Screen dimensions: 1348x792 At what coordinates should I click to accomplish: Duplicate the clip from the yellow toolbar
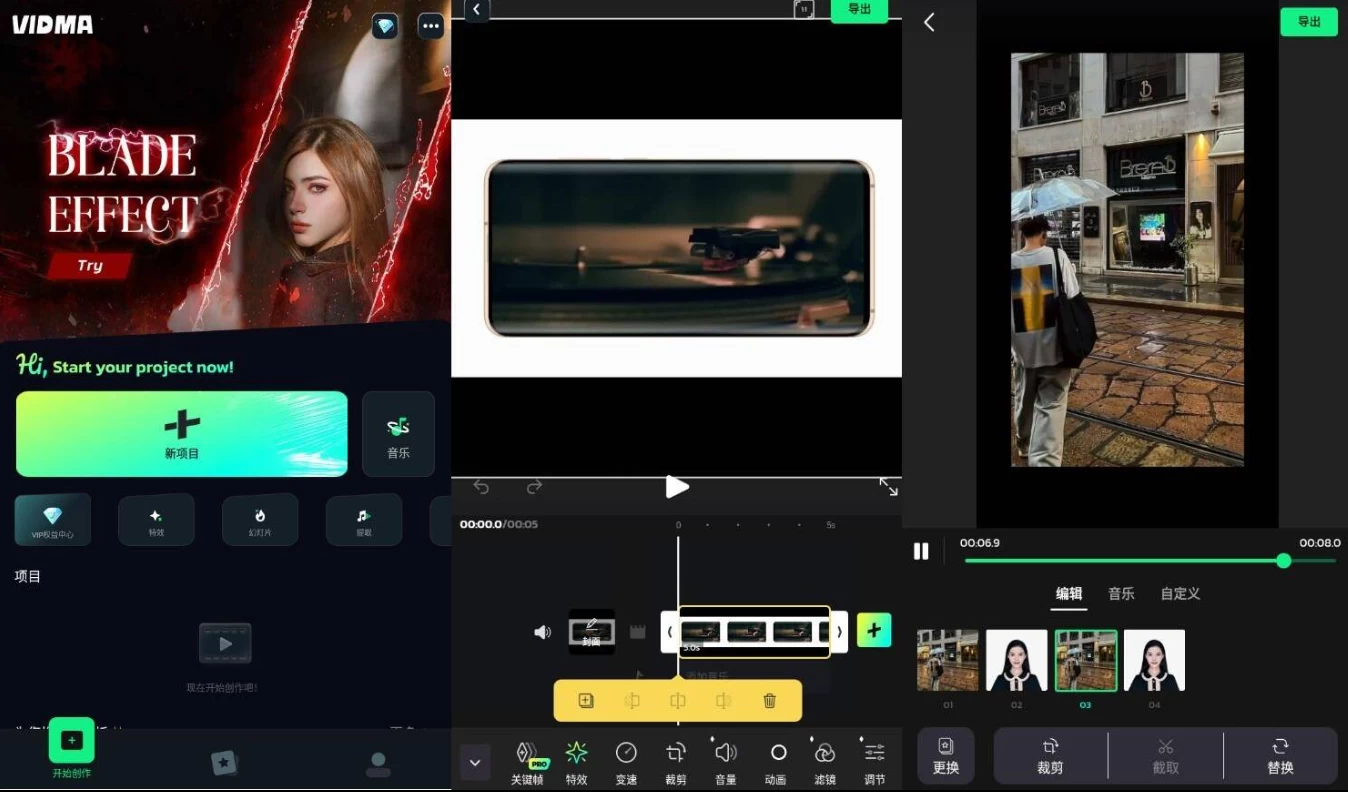586,701
